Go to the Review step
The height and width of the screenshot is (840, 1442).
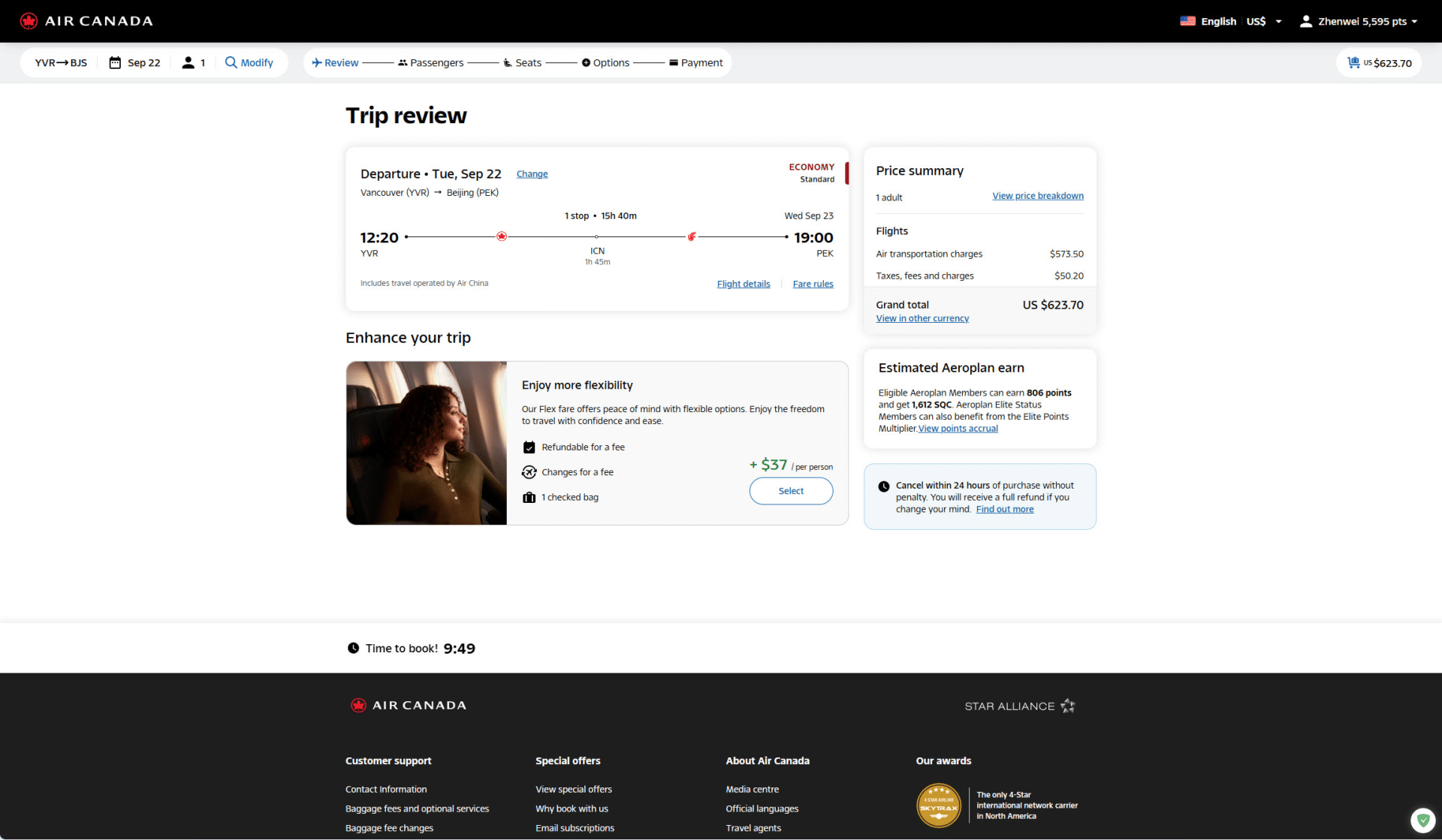click(335, 63)
